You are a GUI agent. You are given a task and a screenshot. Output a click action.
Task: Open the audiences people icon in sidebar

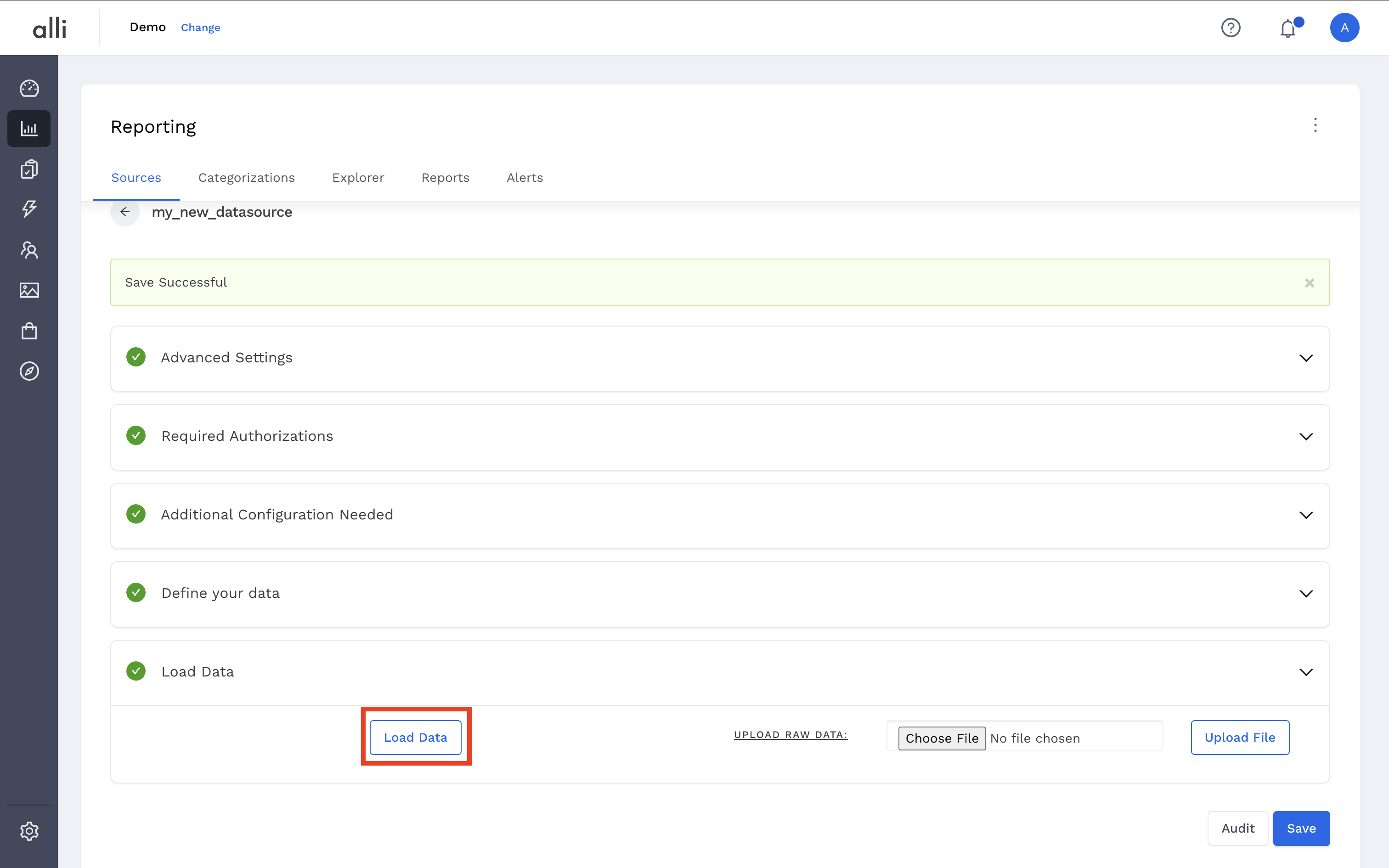click(29, 250)
